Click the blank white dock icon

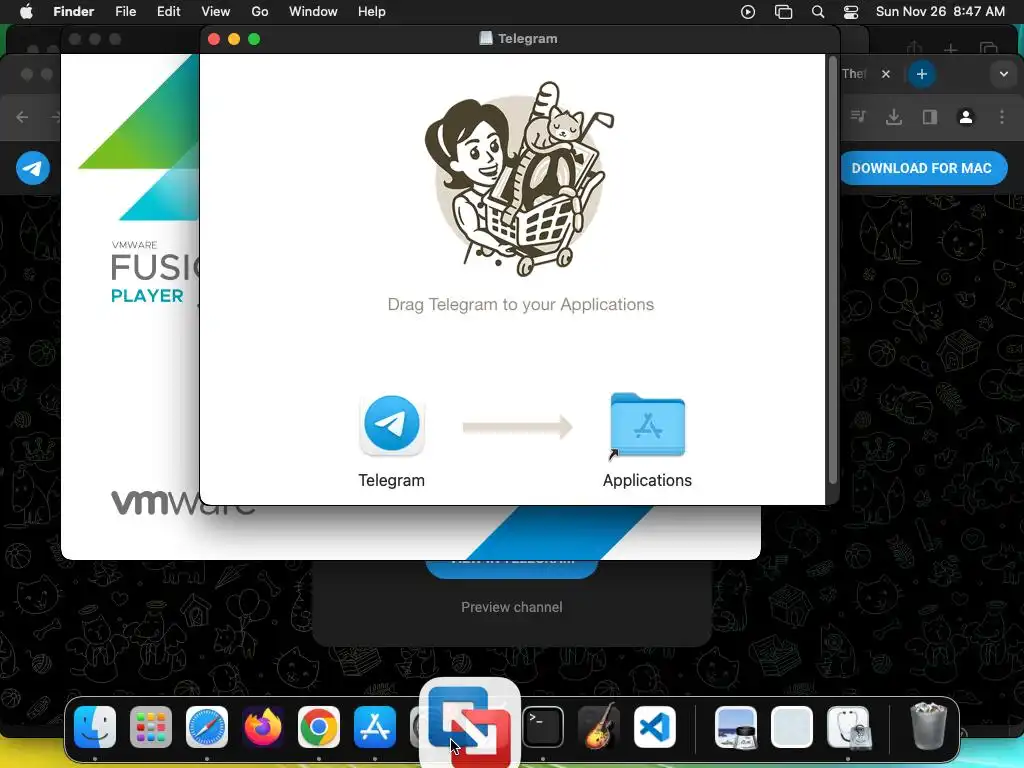pyautogui.click(x=792, y=727)
